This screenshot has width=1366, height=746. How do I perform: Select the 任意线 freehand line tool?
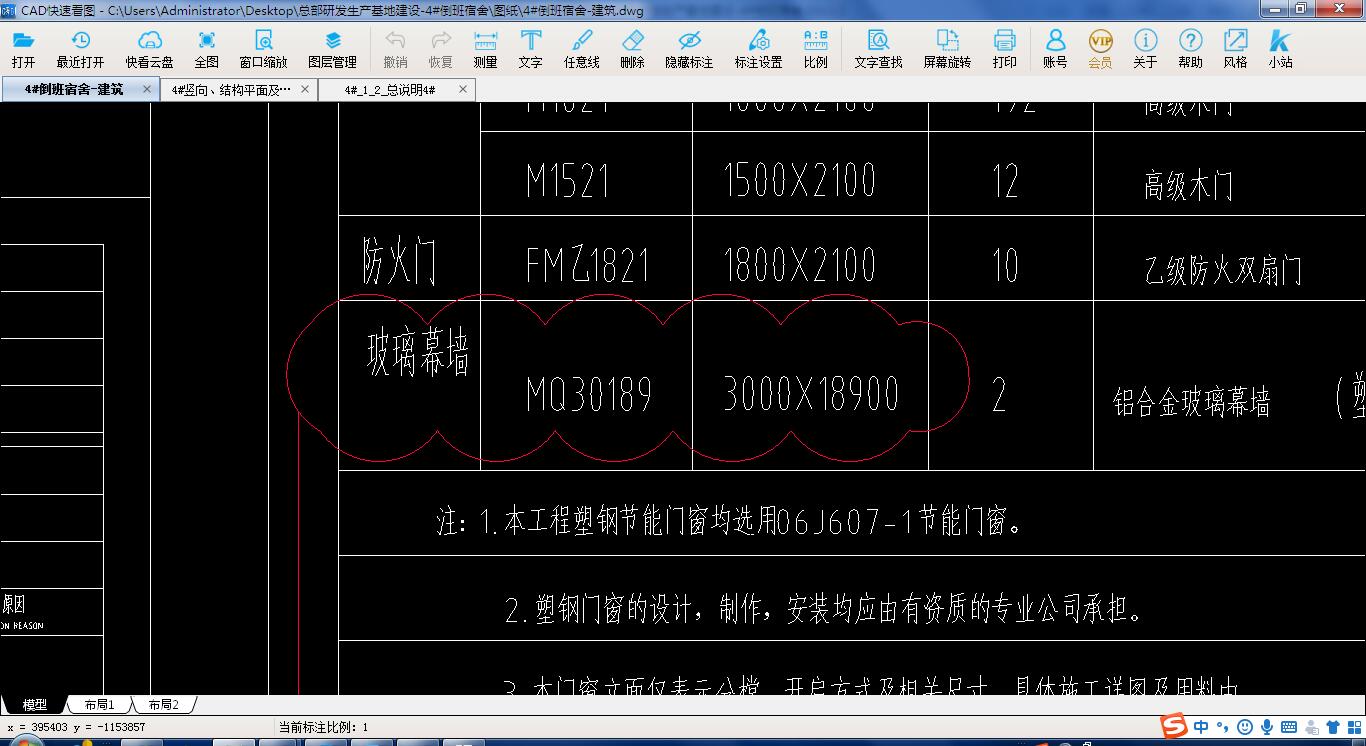581,48
